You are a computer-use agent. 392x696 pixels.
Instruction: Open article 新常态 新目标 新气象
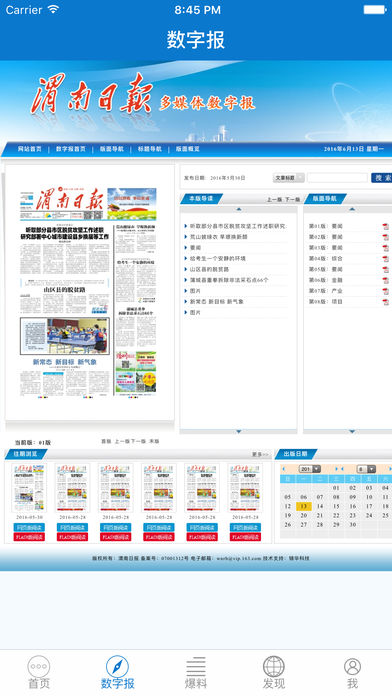click(x=216, y=301)
